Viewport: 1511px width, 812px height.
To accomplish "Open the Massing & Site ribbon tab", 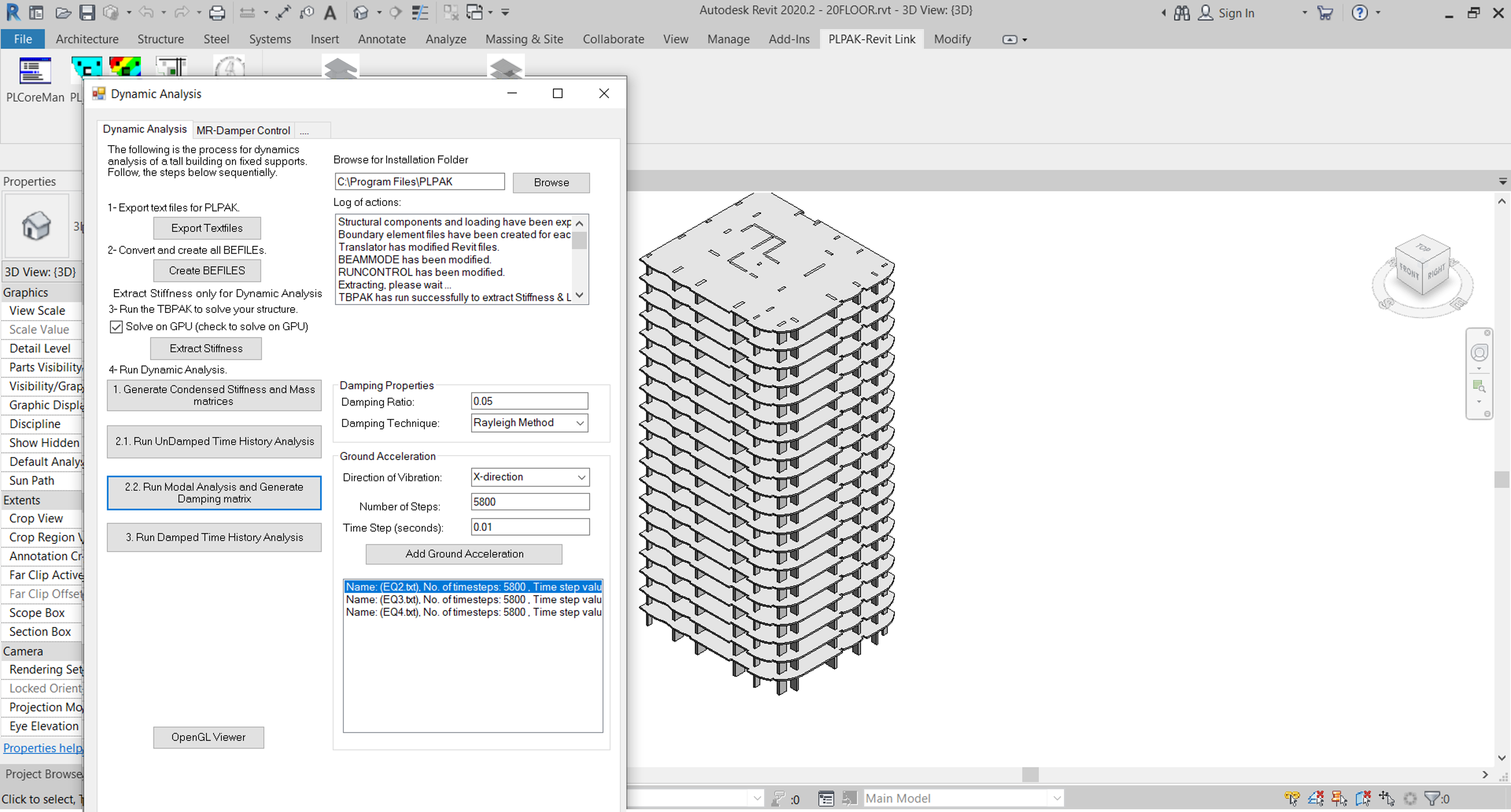I will pyautogui.click(x=524, y=39).
